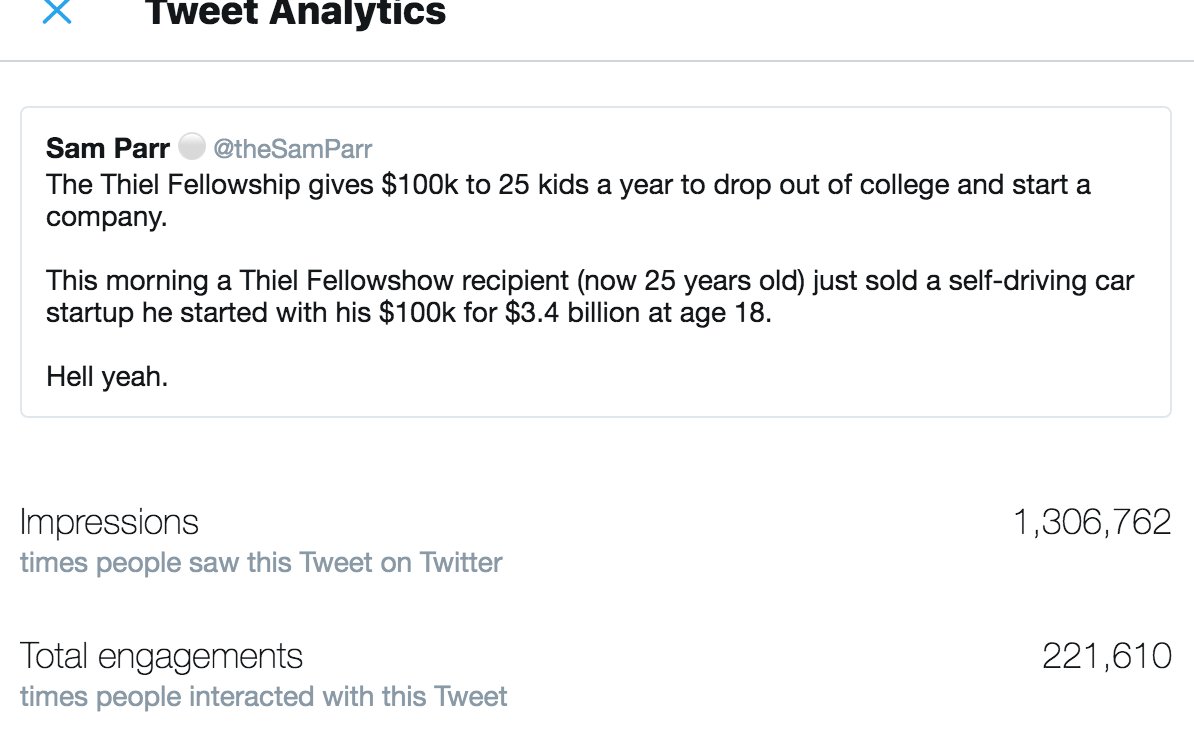Select the Impressions label
The height and width of the screenshot is (744, 1194).
click(x=109, y=522)
